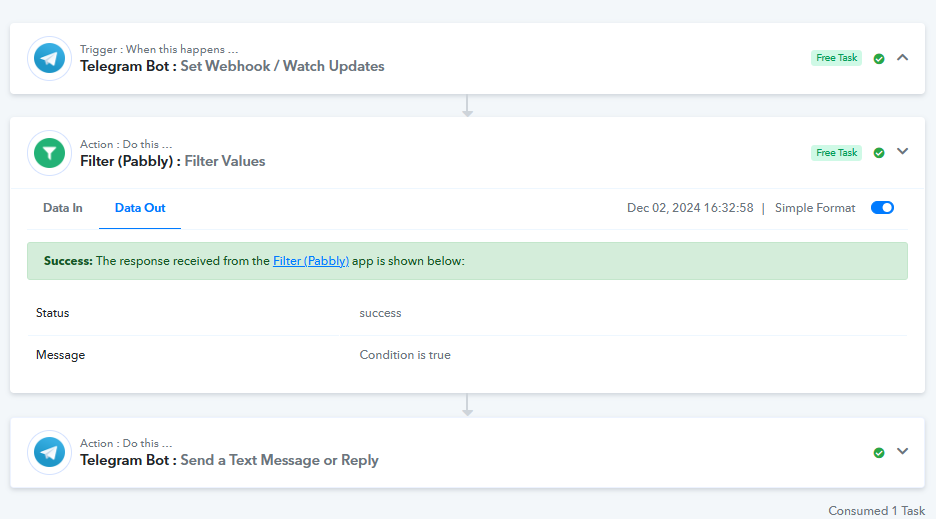This screenshot has width=936, height=519.
Task: Click the Set Webhook / Watch Updates title
Action: pyautogui.click(x=282, y=66)
